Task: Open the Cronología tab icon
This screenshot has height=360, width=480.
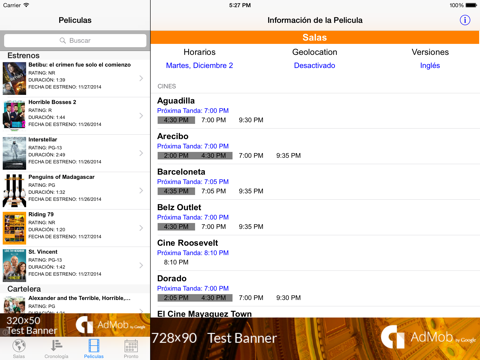Action: (56, 348)
